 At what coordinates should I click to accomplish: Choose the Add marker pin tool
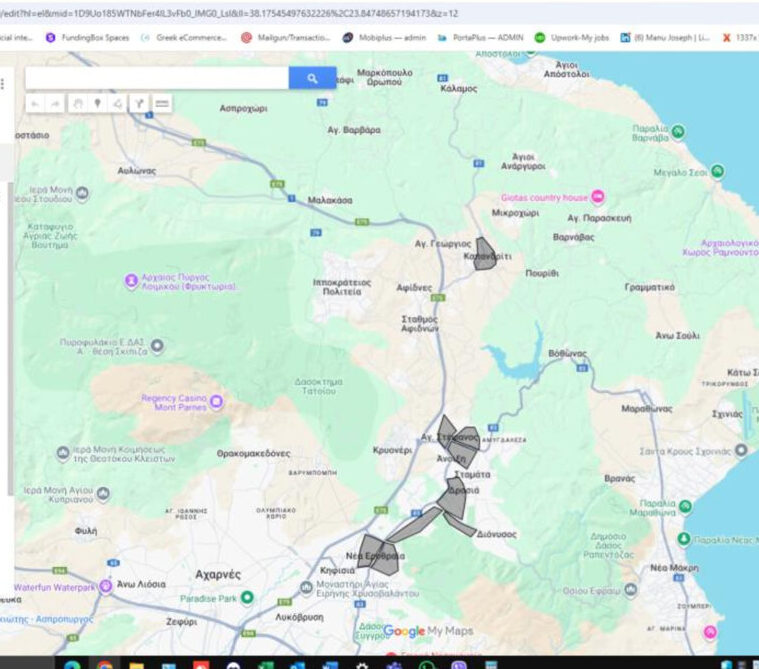coord(97,103)
